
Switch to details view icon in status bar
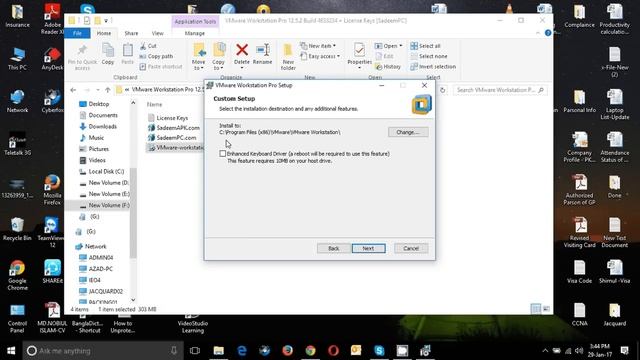point(536,309)
